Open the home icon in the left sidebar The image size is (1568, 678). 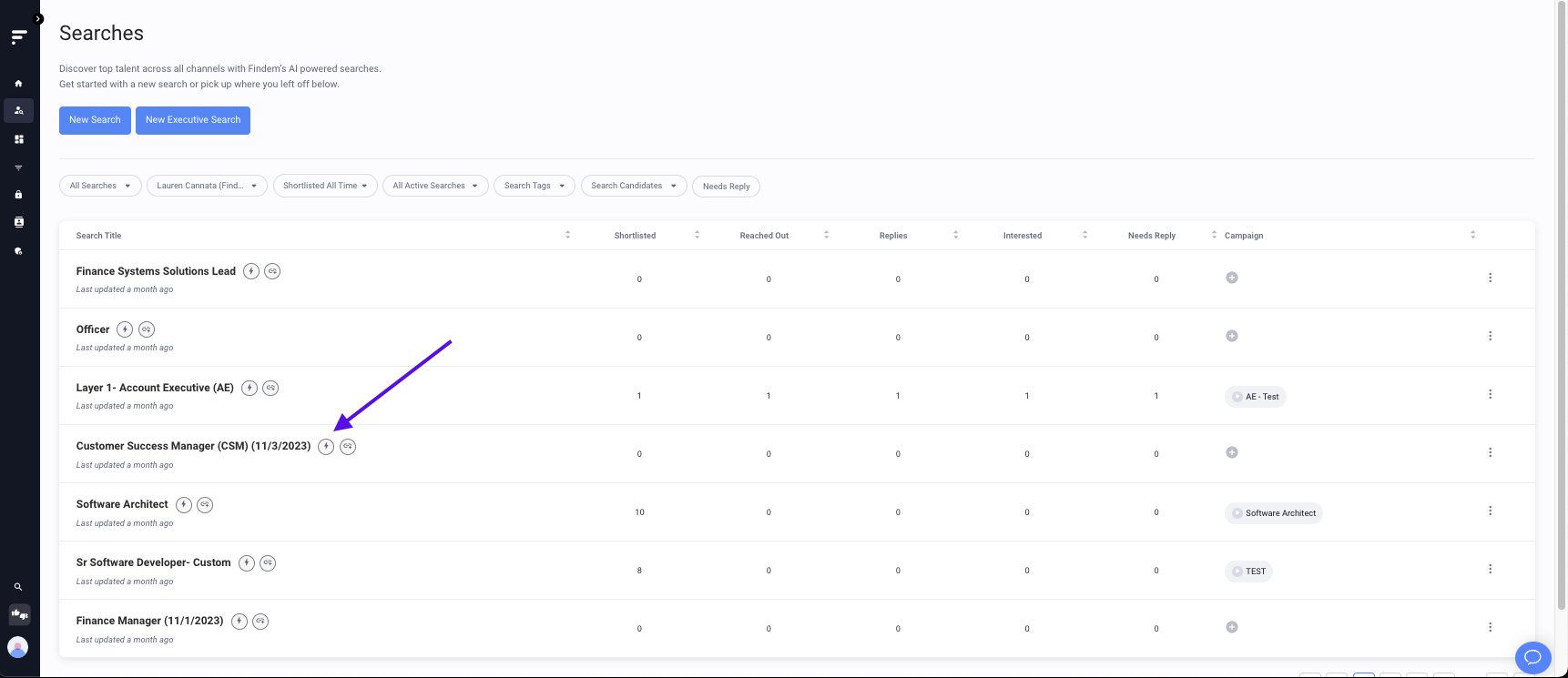(x=18, y=84)
